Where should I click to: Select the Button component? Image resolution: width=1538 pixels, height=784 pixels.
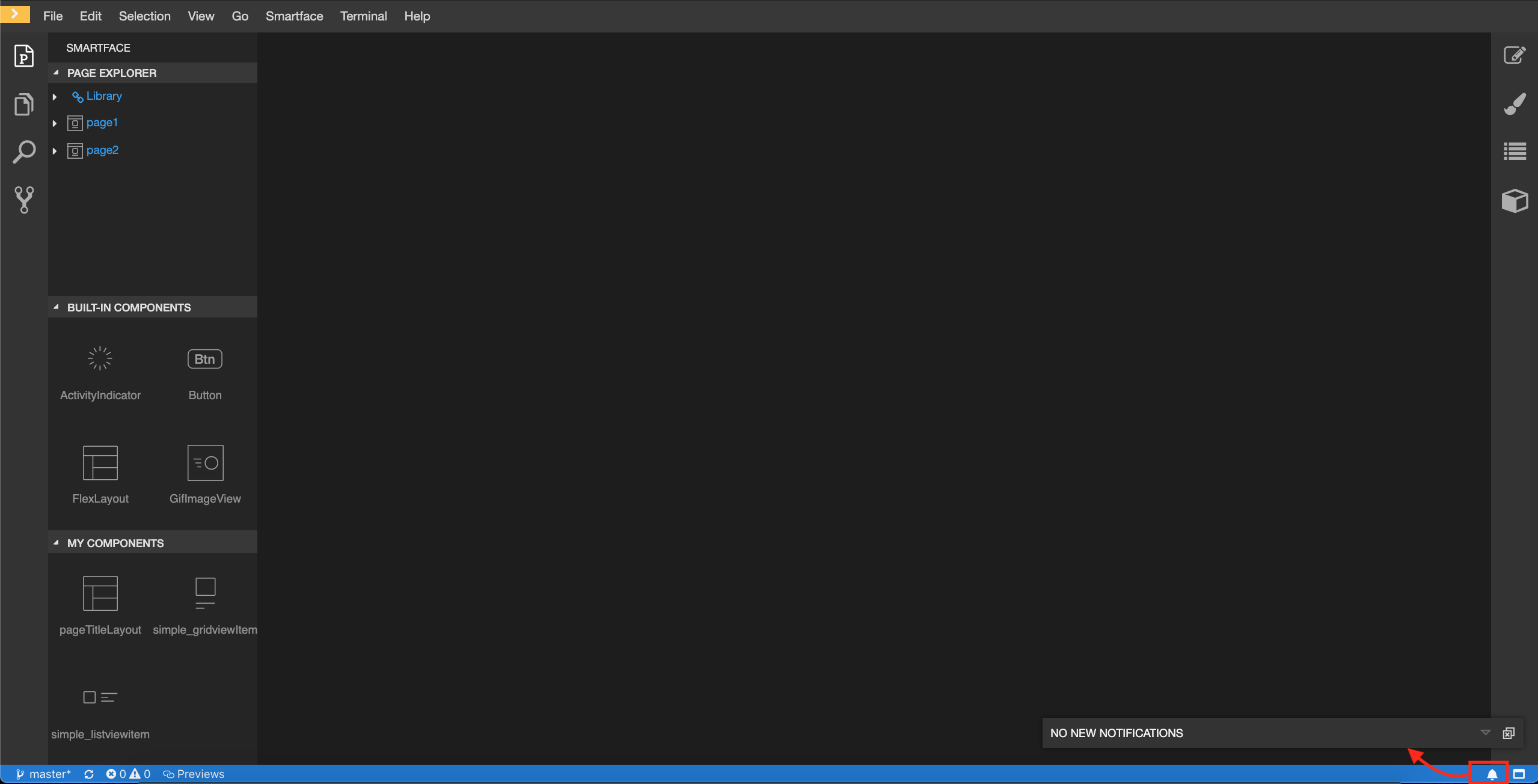(205, 374)
